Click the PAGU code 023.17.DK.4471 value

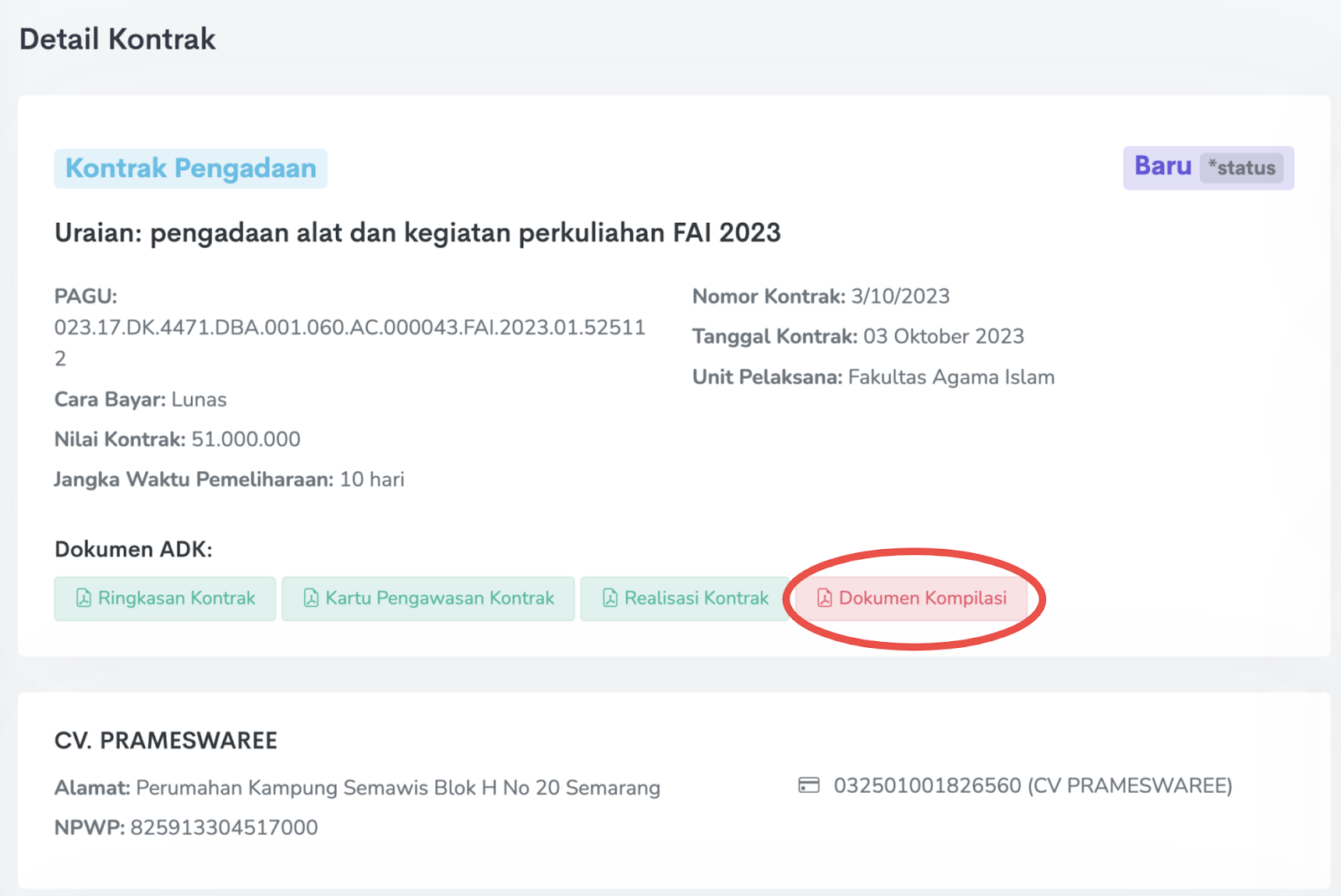(350, 343)
